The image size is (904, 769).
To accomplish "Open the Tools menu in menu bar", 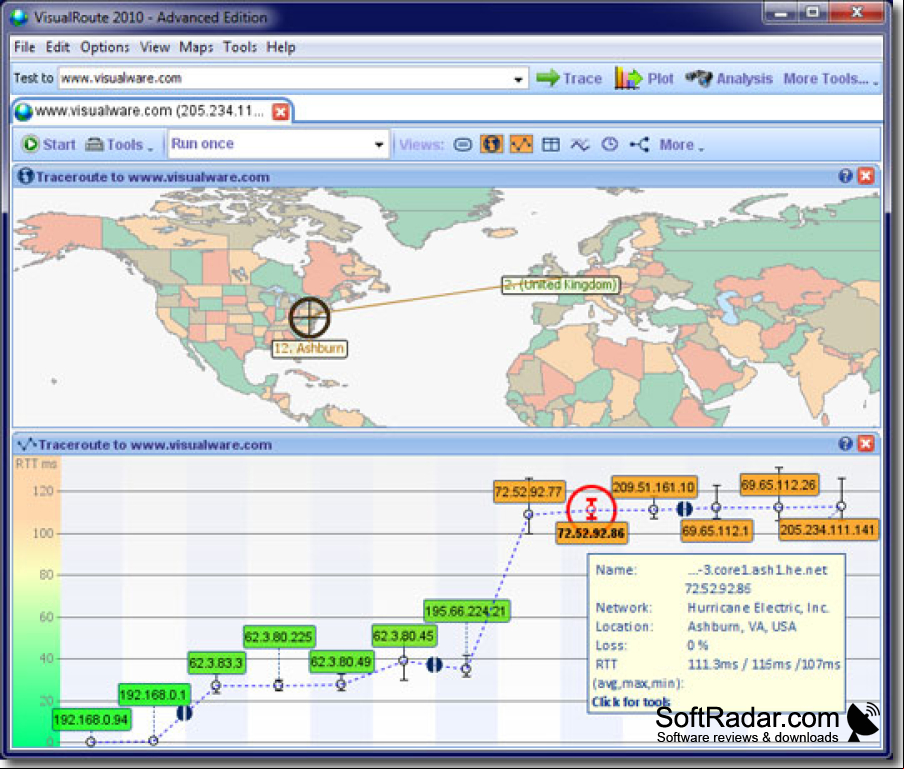I will [240, 47].
